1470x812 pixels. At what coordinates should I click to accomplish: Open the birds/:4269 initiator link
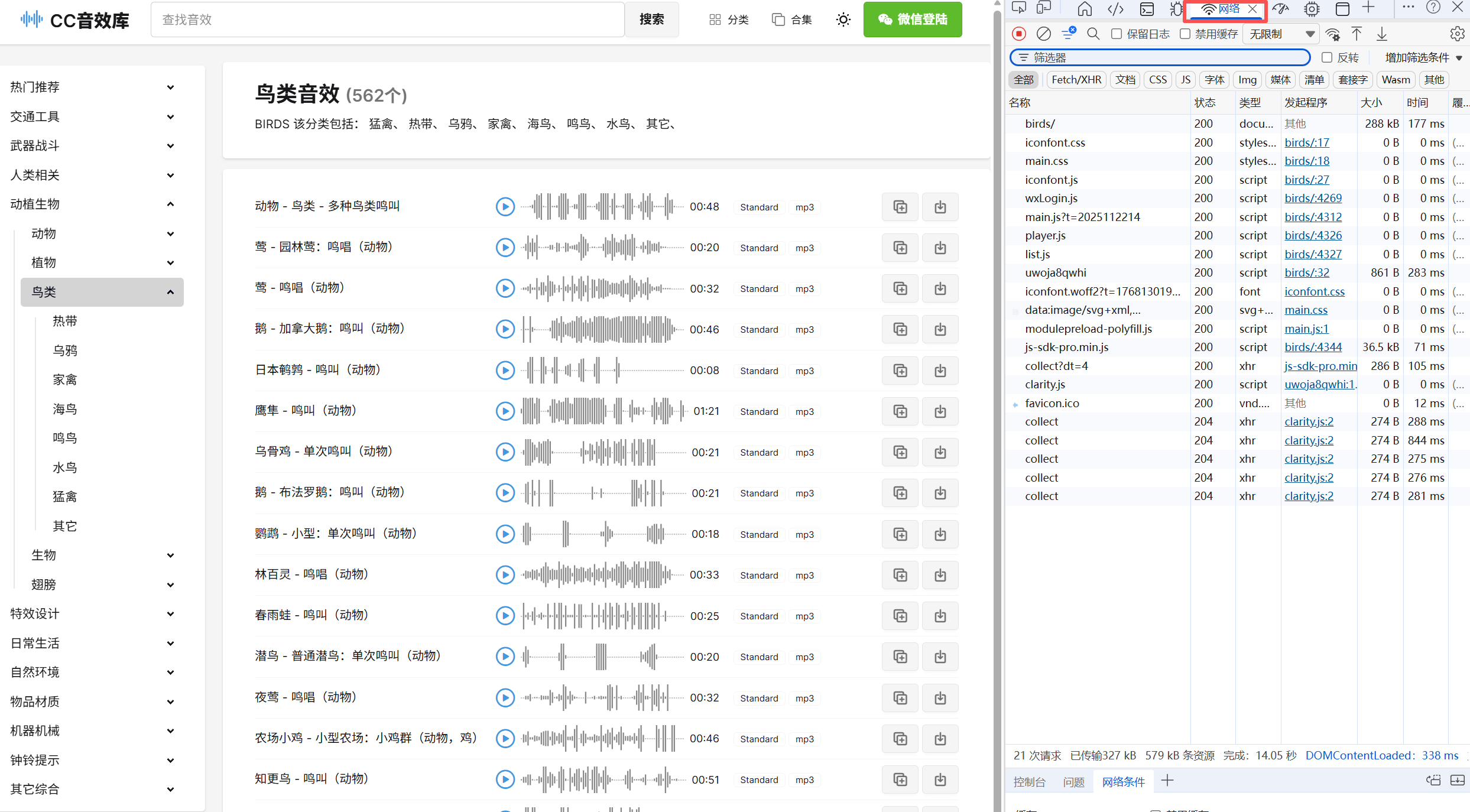point(1313,198)
